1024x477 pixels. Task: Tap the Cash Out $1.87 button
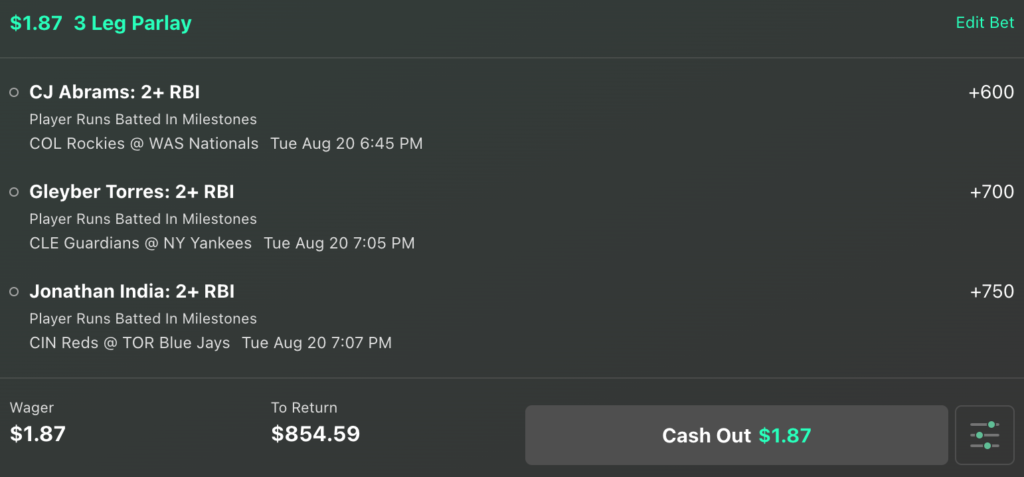click(x=737, y=435)
